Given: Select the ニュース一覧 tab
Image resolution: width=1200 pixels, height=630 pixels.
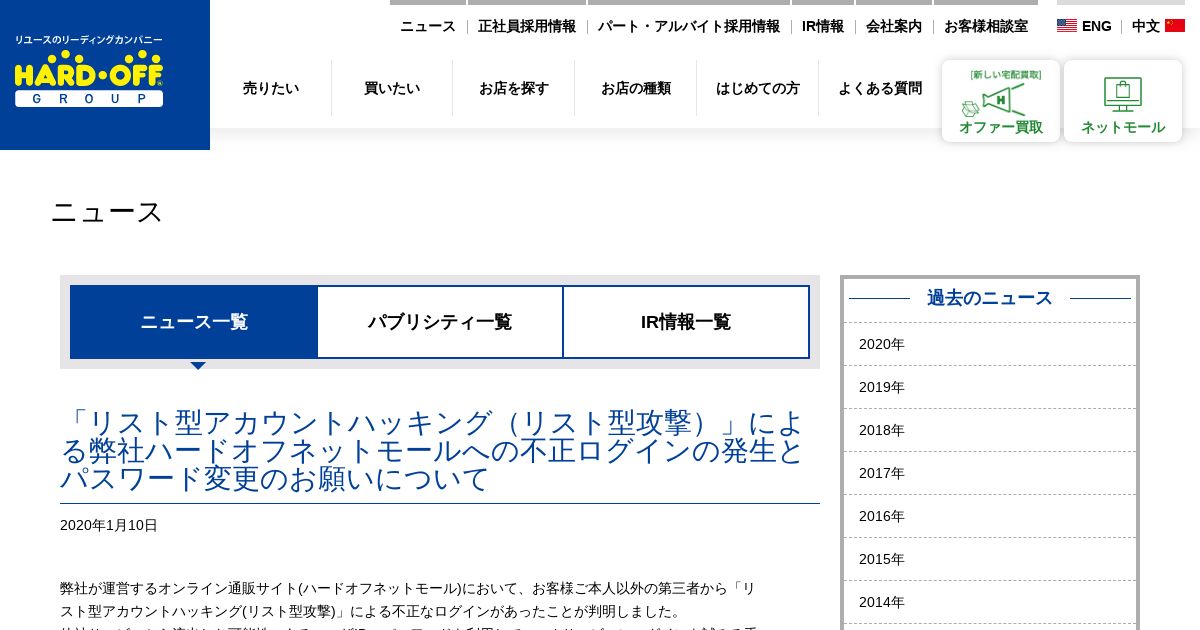Looking at the screenshot, I should (x=194, y=322).
